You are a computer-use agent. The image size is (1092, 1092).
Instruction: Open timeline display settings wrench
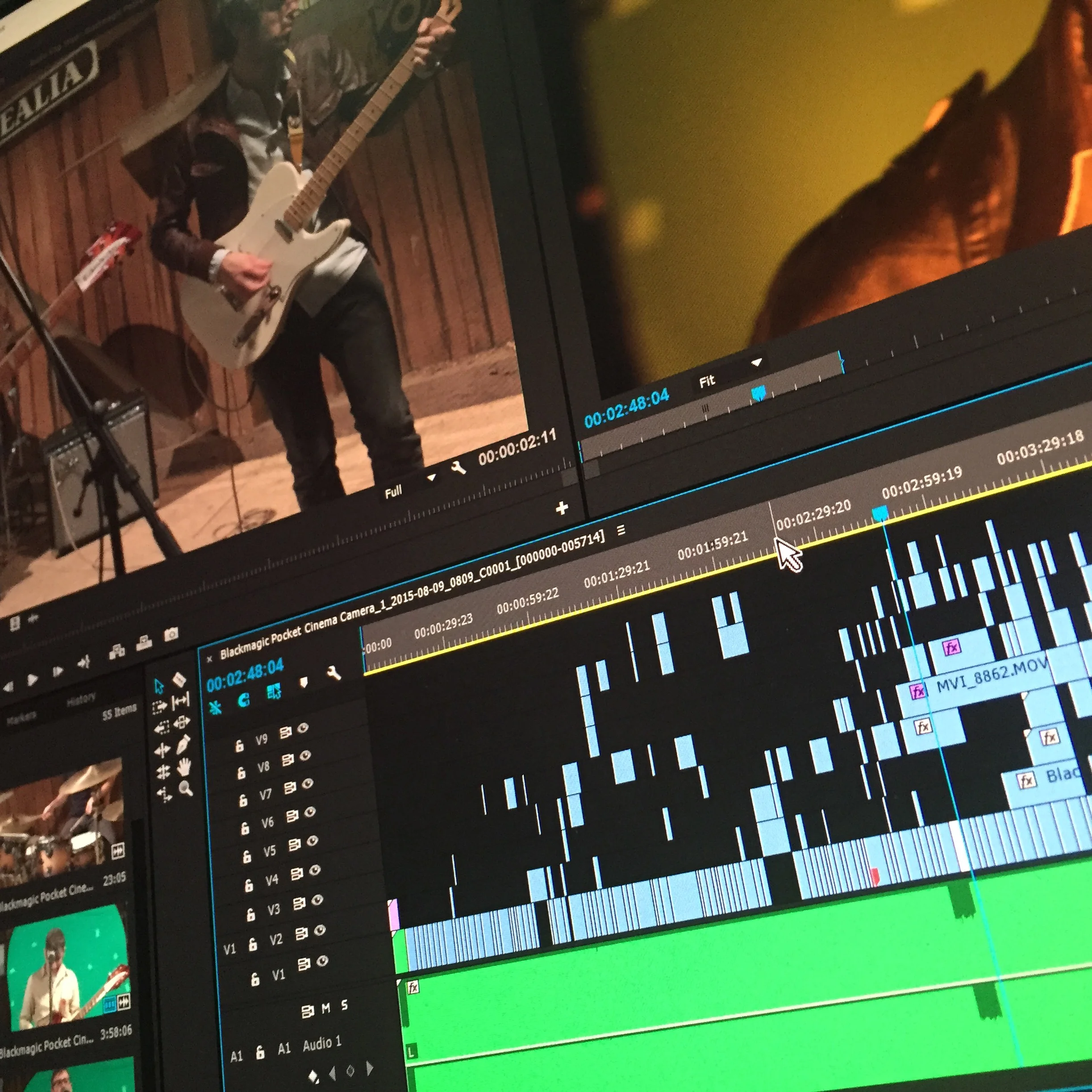pos(334,673)
